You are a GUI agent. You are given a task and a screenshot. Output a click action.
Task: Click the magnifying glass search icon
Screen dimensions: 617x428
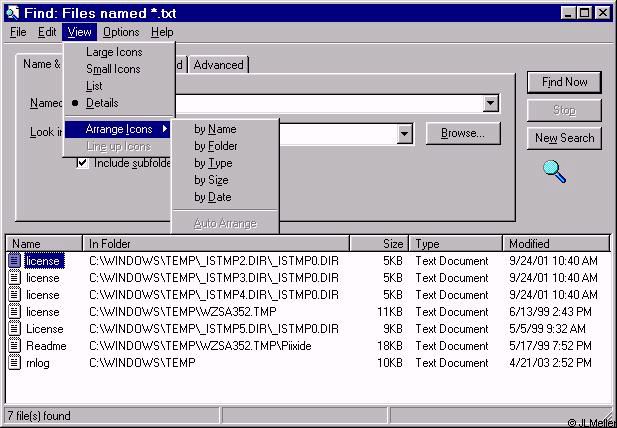[x=555, y=171]
